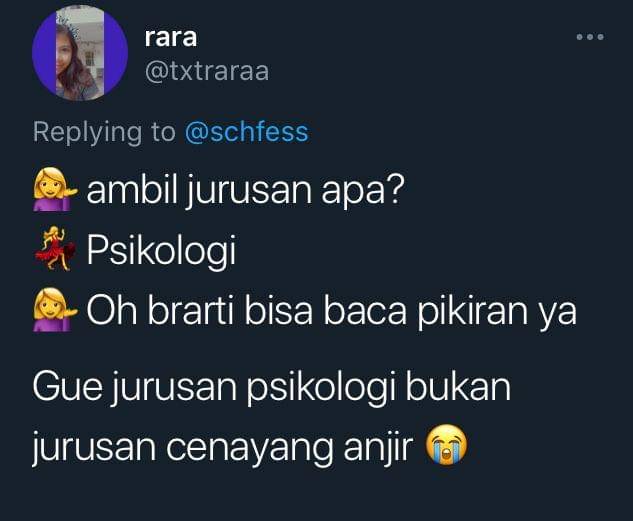Image resolution: width=633 pixels, height=521 pixels.
Task: Click the "Replying to" label
Action: pyautogui.click(x=104, y=132)
